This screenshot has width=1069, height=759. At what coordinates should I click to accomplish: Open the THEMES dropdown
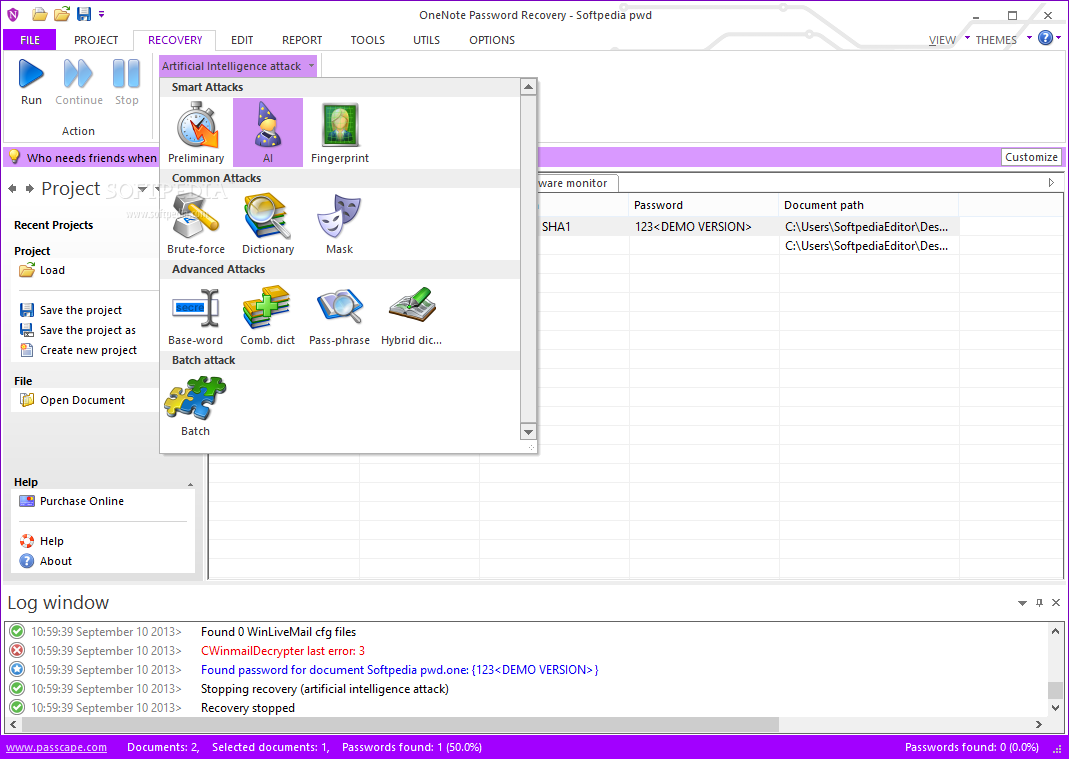[x=1003, y=40]
